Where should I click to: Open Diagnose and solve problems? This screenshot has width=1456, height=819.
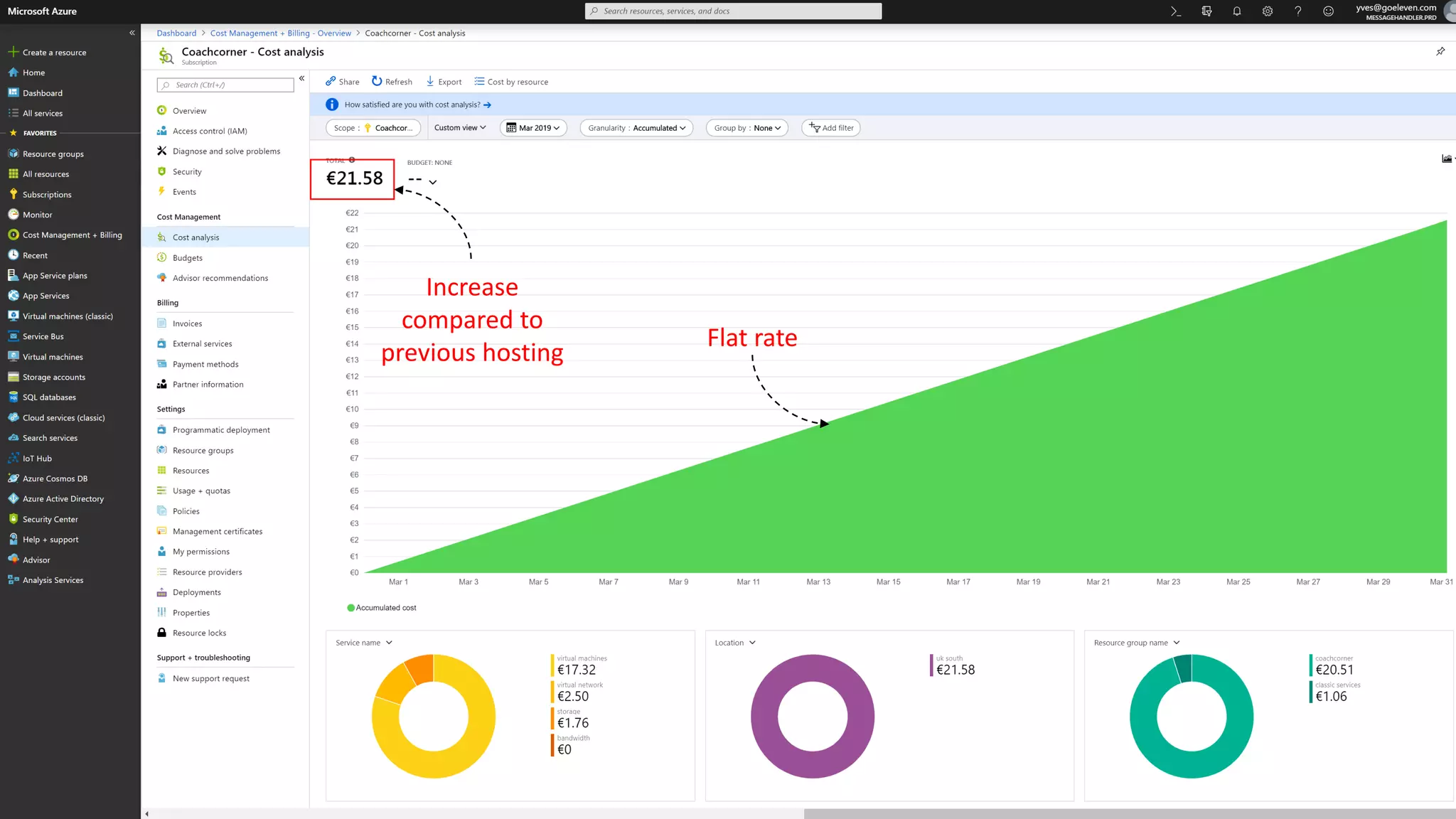[226, 151]
